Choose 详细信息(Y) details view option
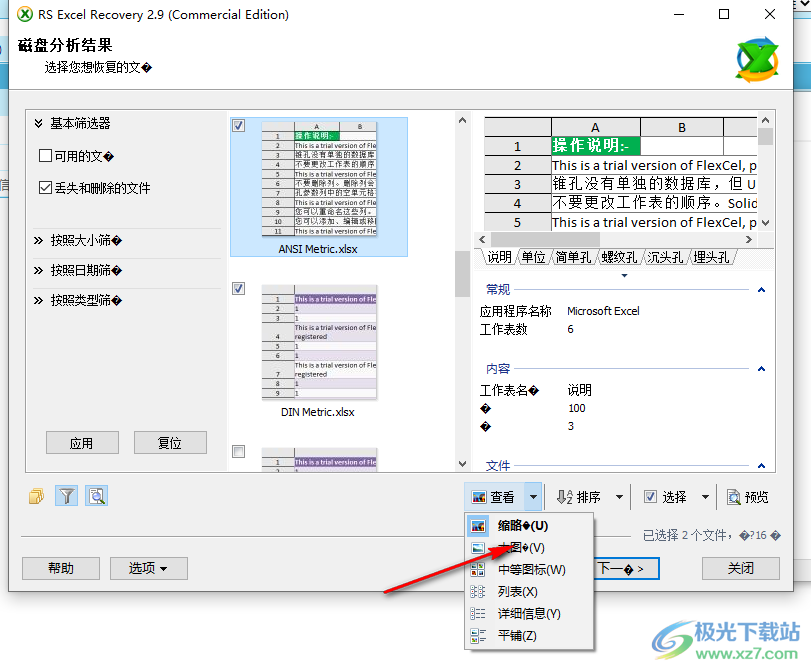811x670 pixels. (x=529, y=614)
